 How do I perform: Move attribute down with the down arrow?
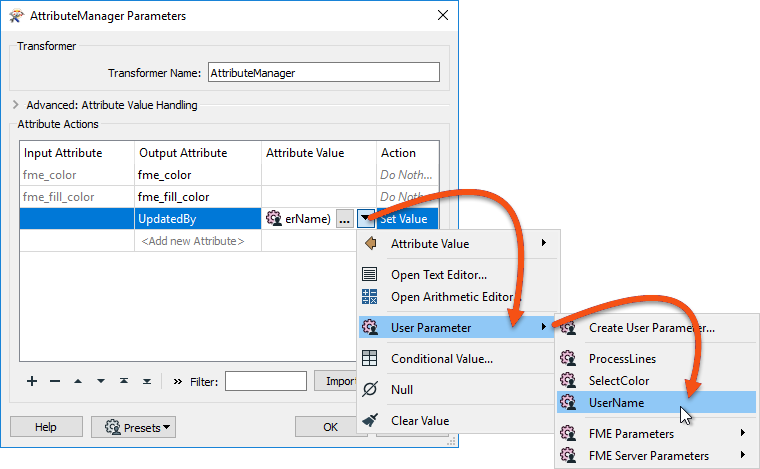[x=101, y=381]
